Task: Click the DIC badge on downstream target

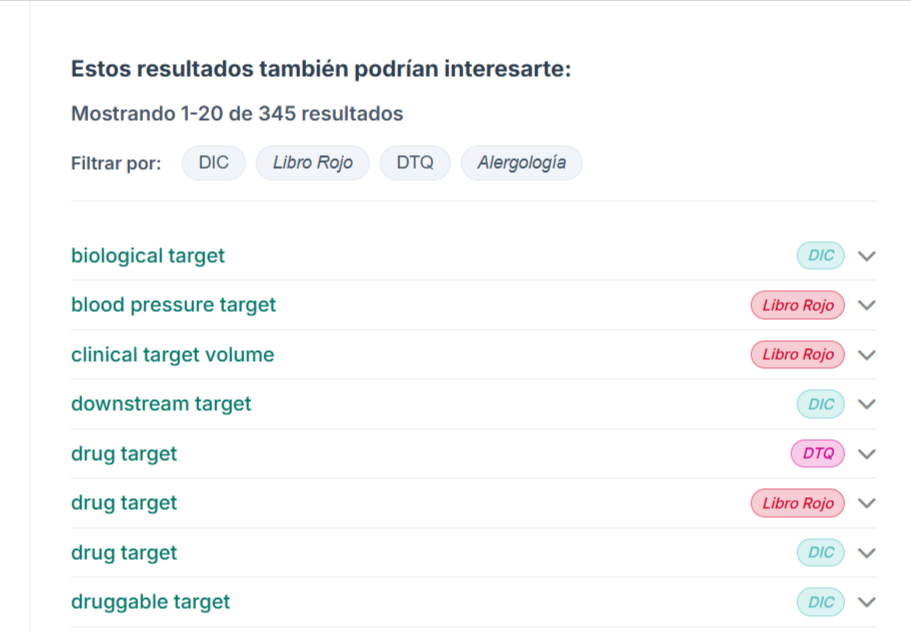Action: 820,404
